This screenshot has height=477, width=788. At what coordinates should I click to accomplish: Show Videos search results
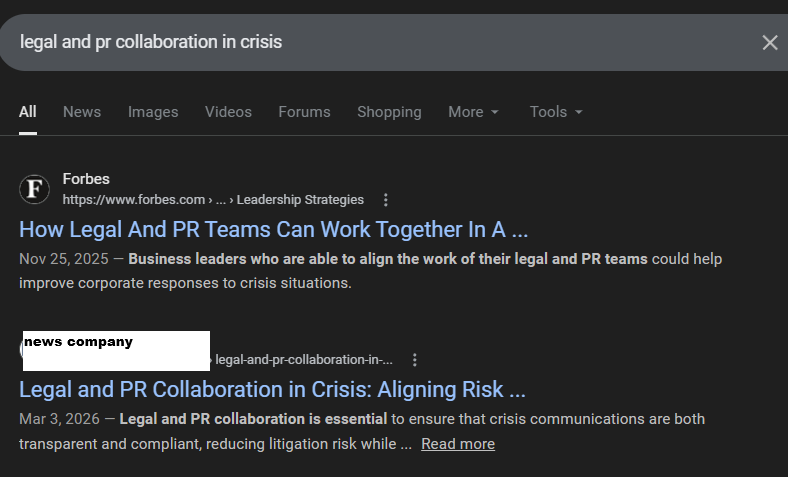tap(228, 112)
